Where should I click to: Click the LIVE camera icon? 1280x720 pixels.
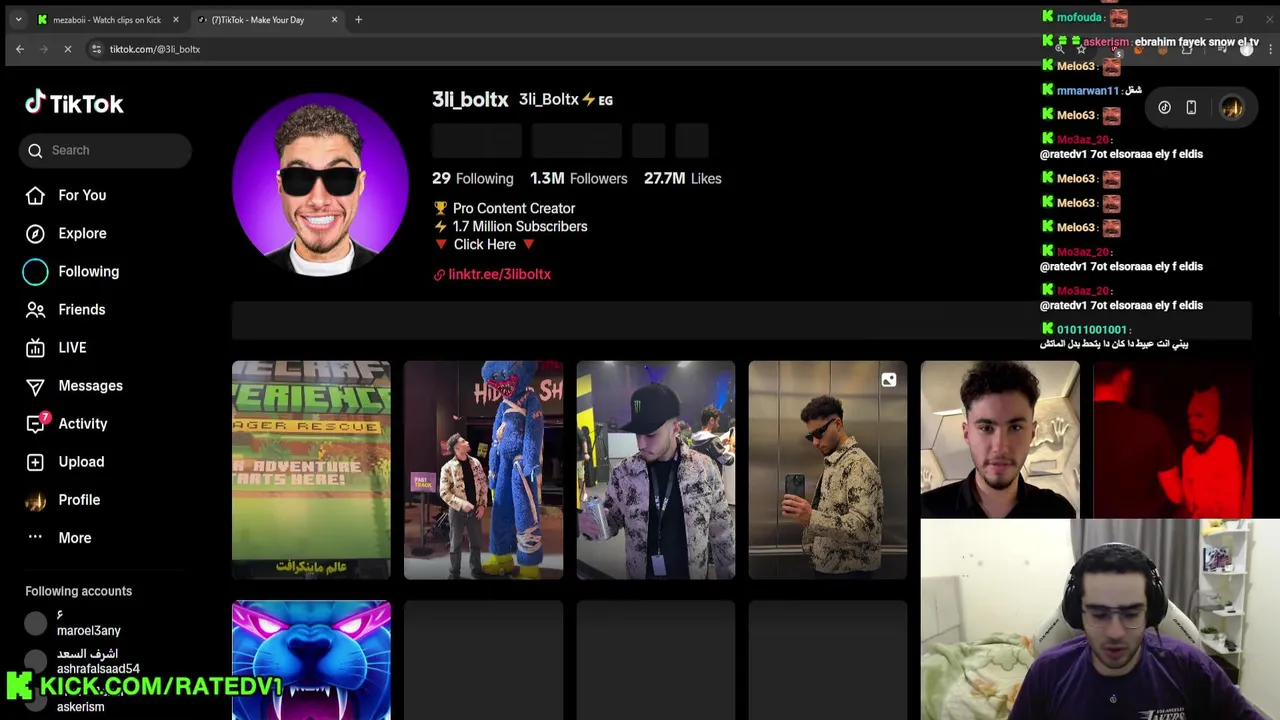pos(35,348)
